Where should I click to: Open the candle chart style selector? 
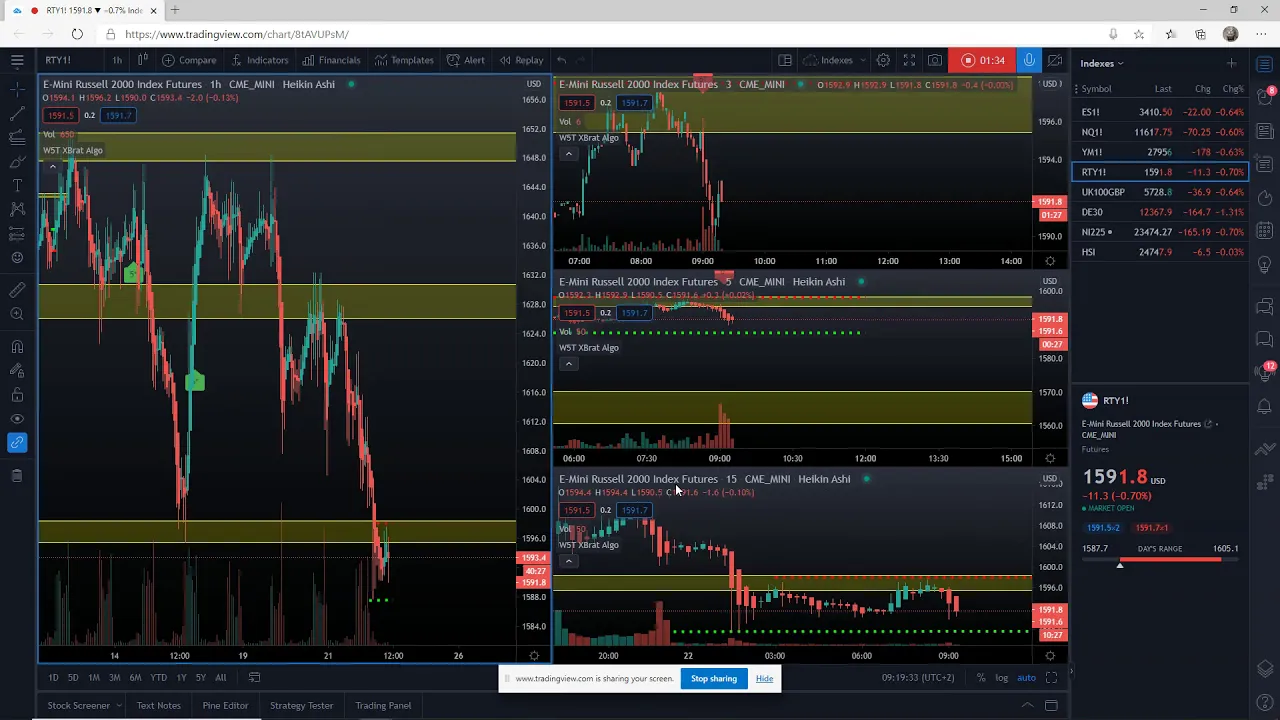[143, 60]
